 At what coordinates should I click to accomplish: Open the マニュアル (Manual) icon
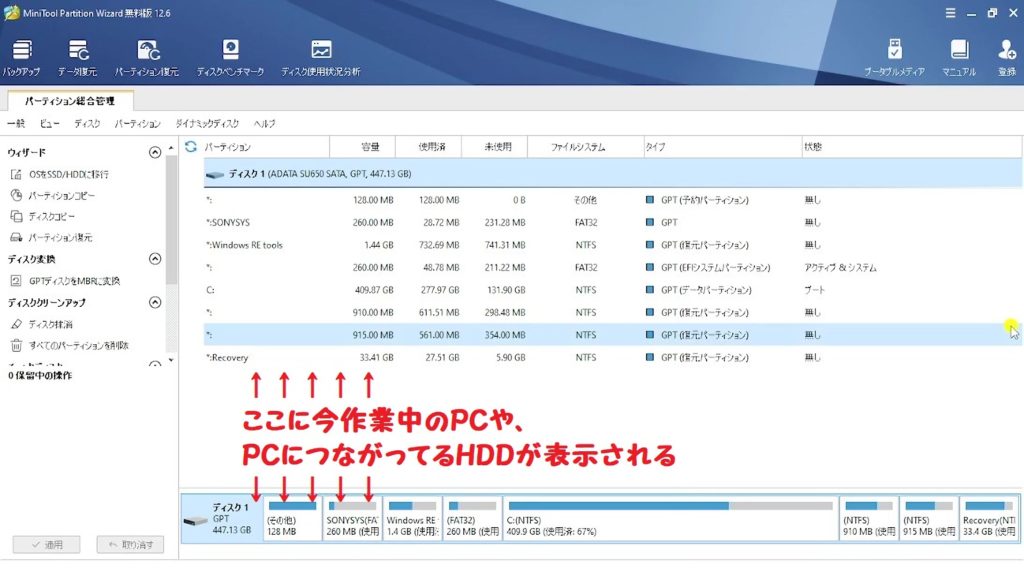pos(958,57)
